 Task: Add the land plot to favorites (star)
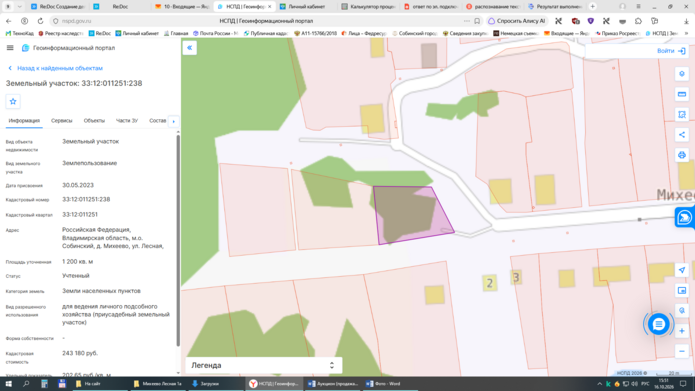pyautogui.click(x=13, y=102)
